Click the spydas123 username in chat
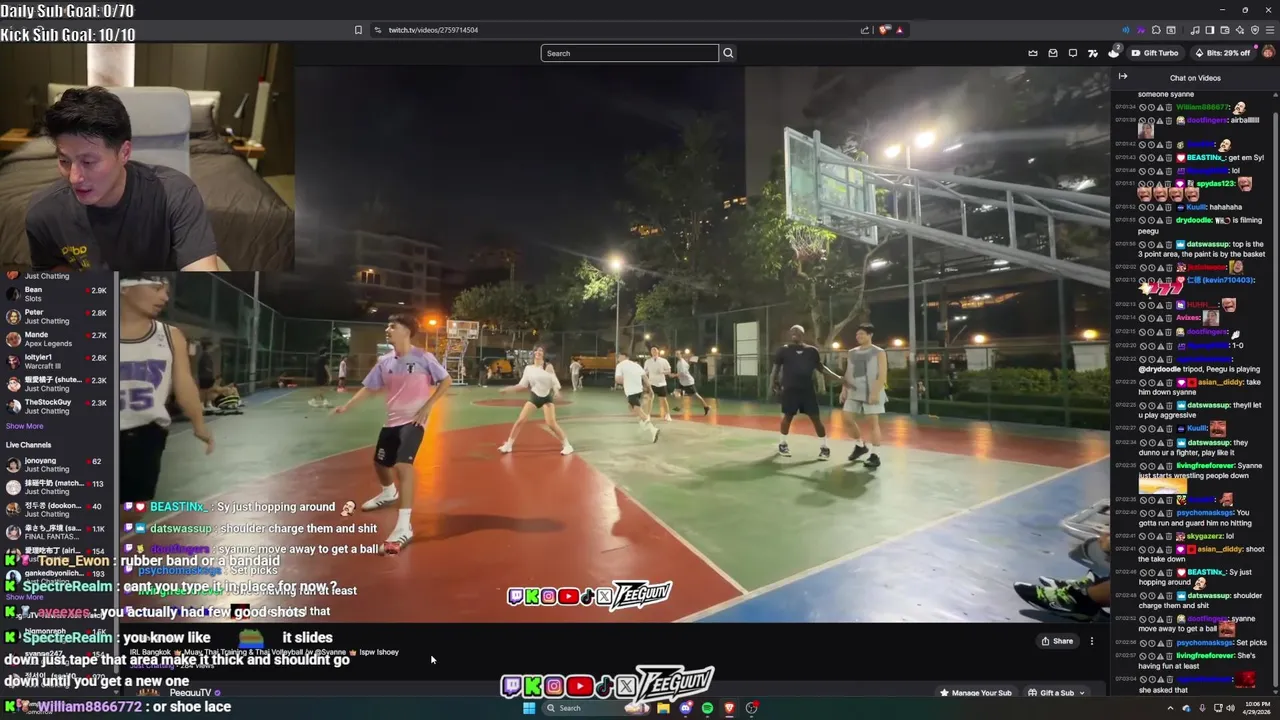The image size is (1280, 720). click(x=1216, y=185)
